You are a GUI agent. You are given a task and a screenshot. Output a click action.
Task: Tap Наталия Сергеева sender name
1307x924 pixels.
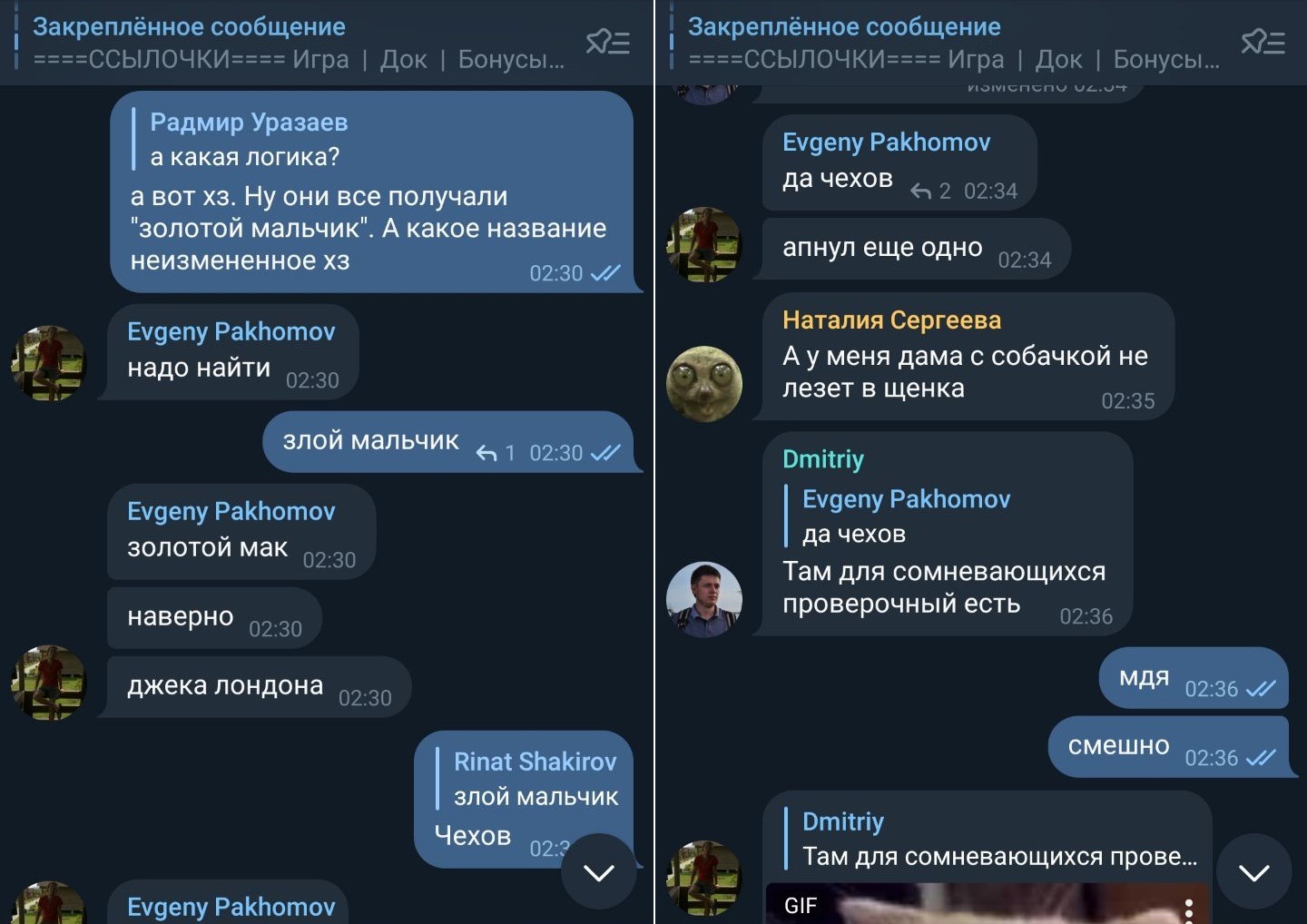click(891, 319)
